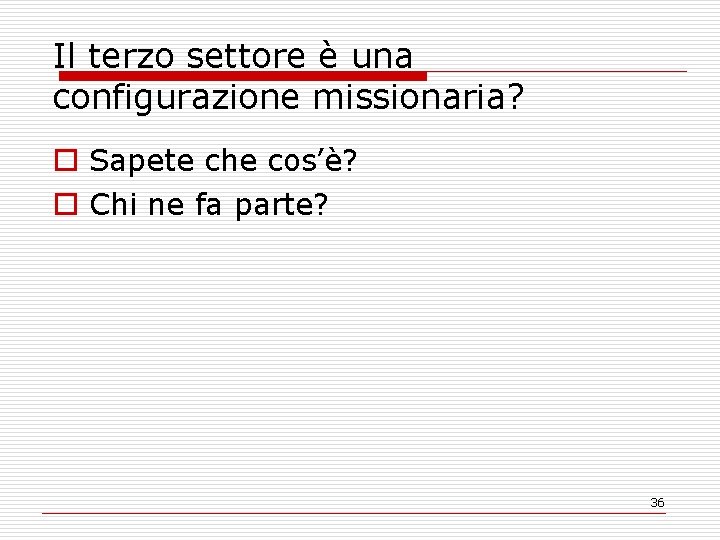Click the word 'Il' starting the title
The width and height of the screenshot is (720, 540).
(x=64, y=56)
